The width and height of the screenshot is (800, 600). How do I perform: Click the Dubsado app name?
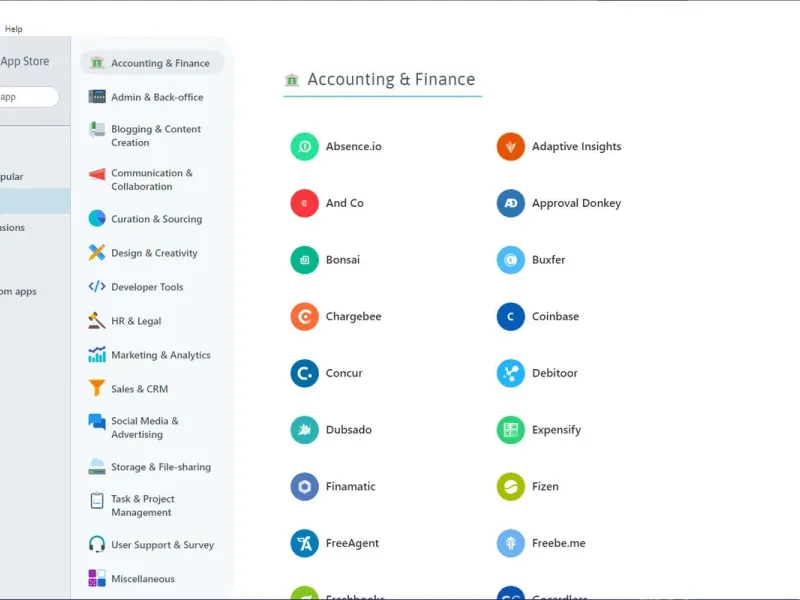tap(348, 430)
